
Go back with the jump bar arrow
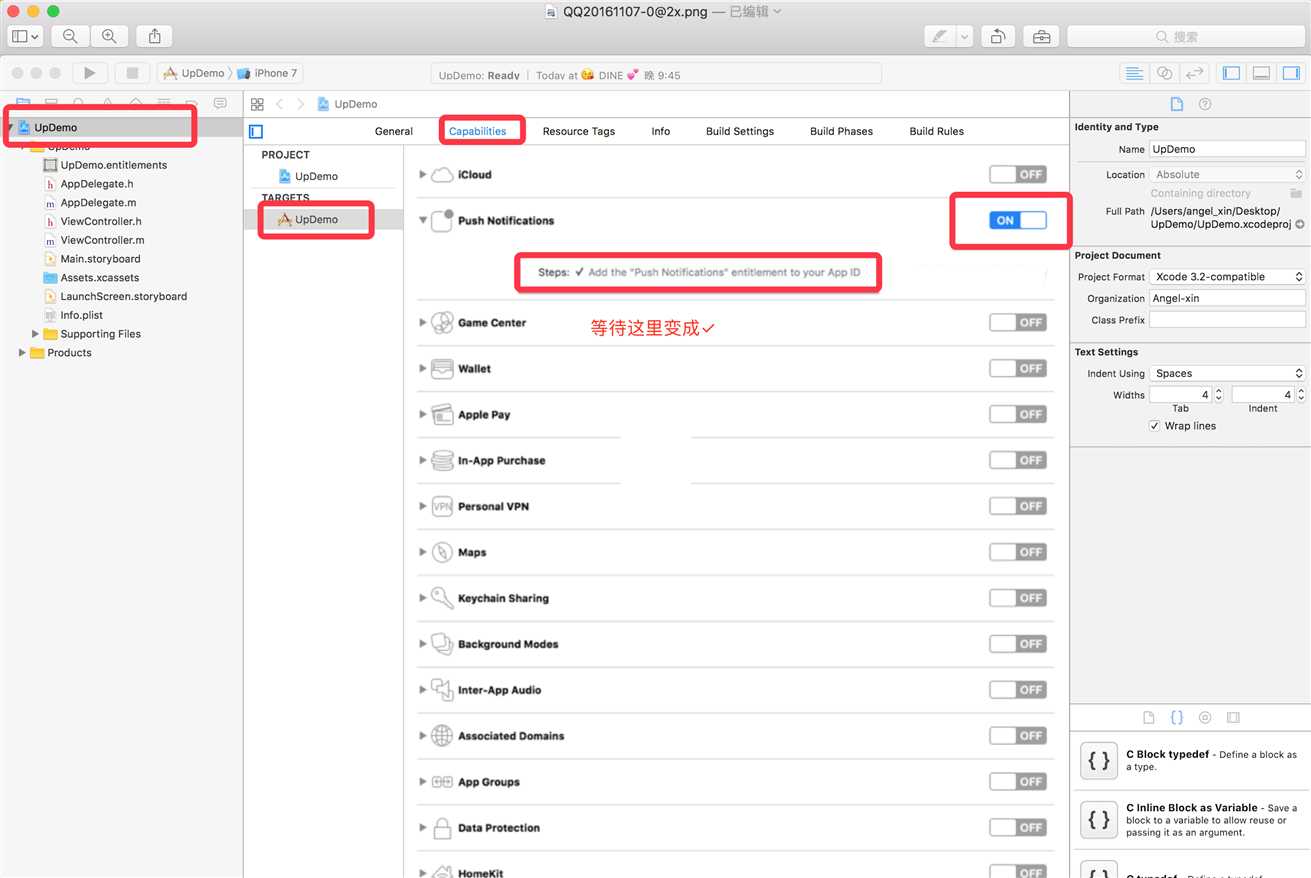(x=280, y=104)
